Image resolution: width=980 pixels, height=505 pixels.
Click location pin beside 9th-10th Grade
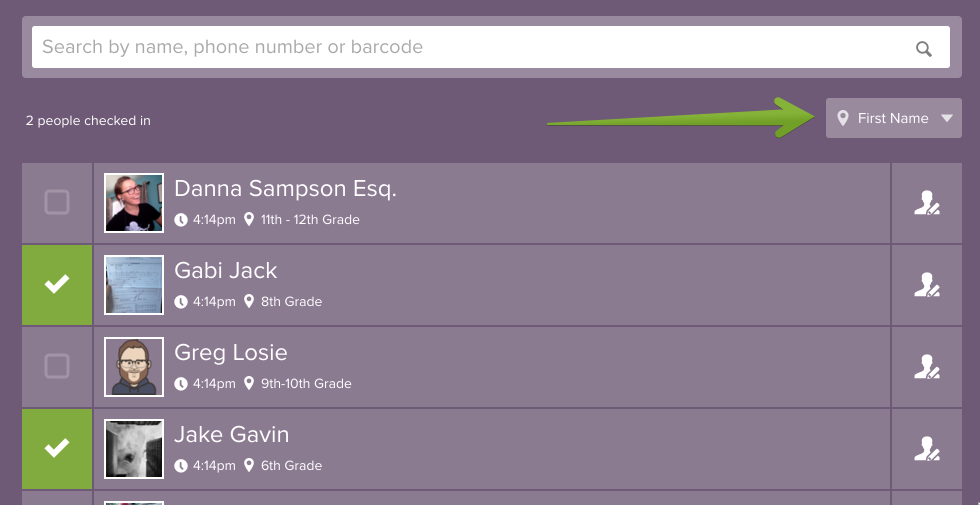(x=249, y=383)
